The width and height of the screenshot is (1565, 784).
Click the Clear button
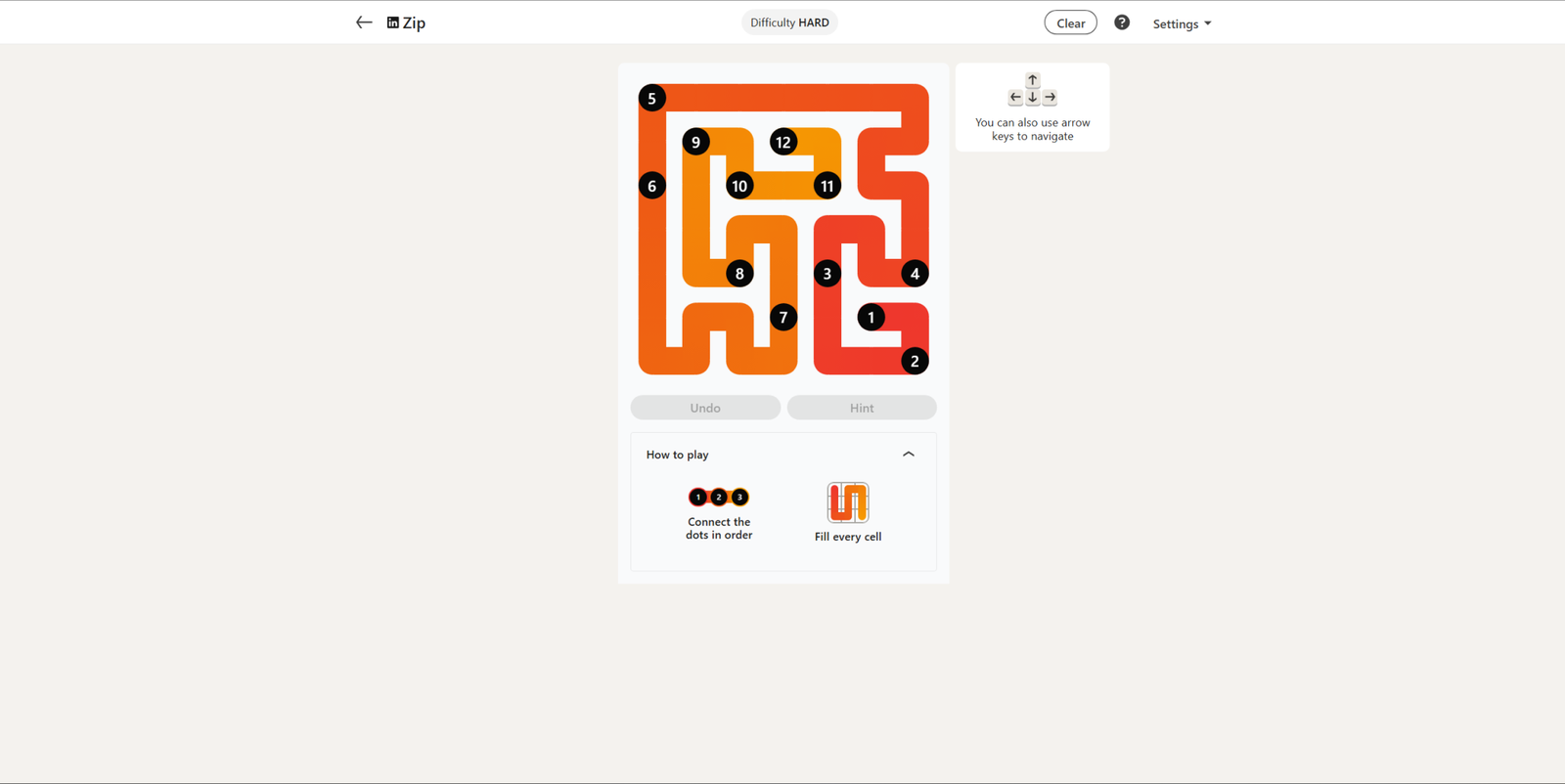pos(1071,22)
